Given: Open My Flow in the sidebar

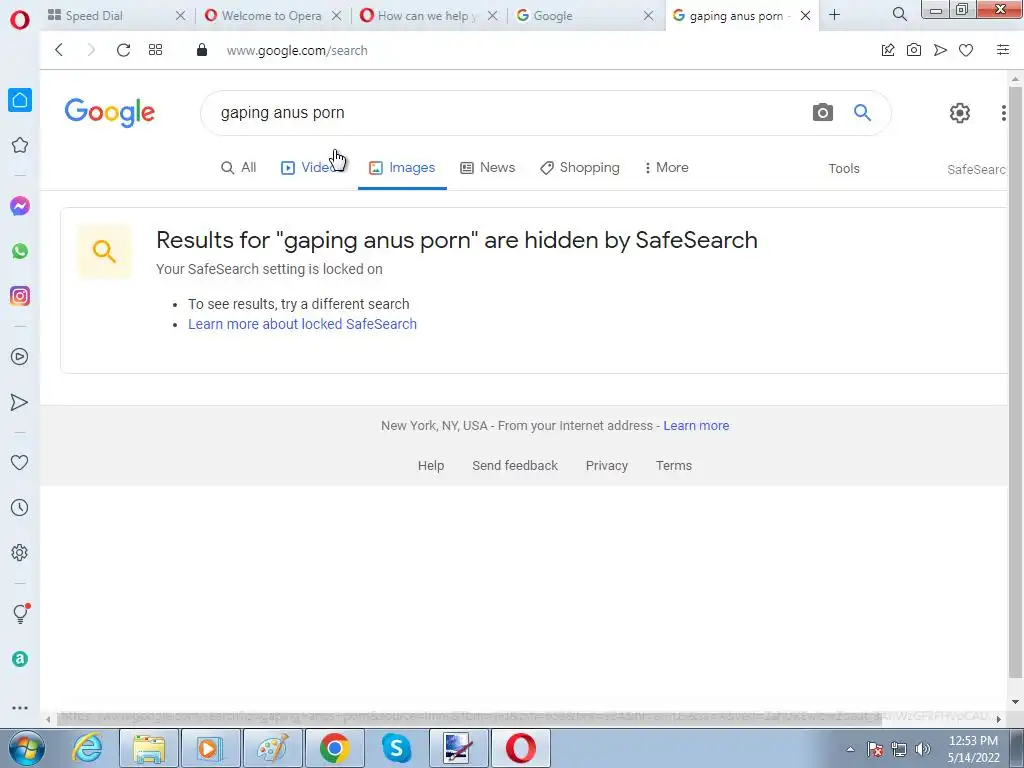Looking at the screenshot, I should coord(20,402).
